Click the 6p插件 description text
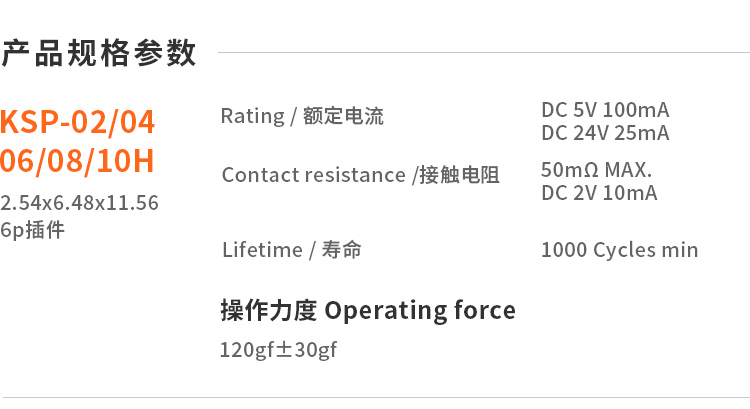Image resolution: width=750 pixels, height=409 pixels. coord(33,229)
